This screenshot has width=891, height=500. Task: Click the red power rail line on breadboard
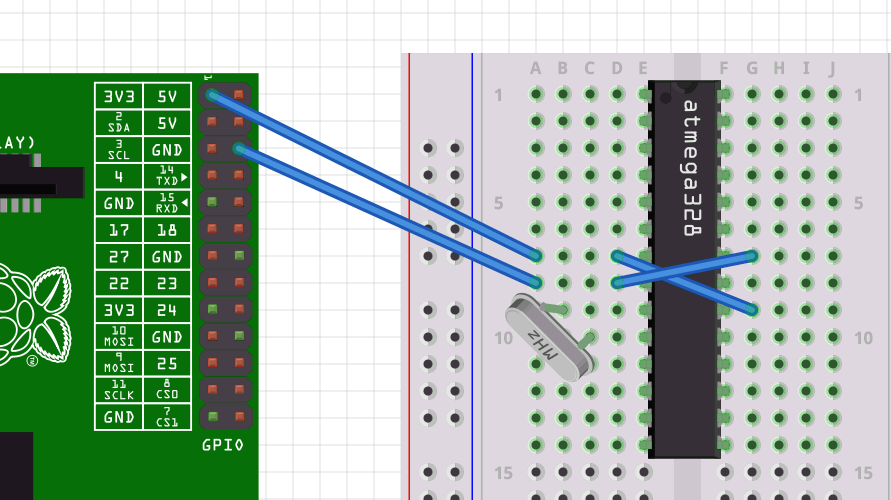click(x=409, y=300)
